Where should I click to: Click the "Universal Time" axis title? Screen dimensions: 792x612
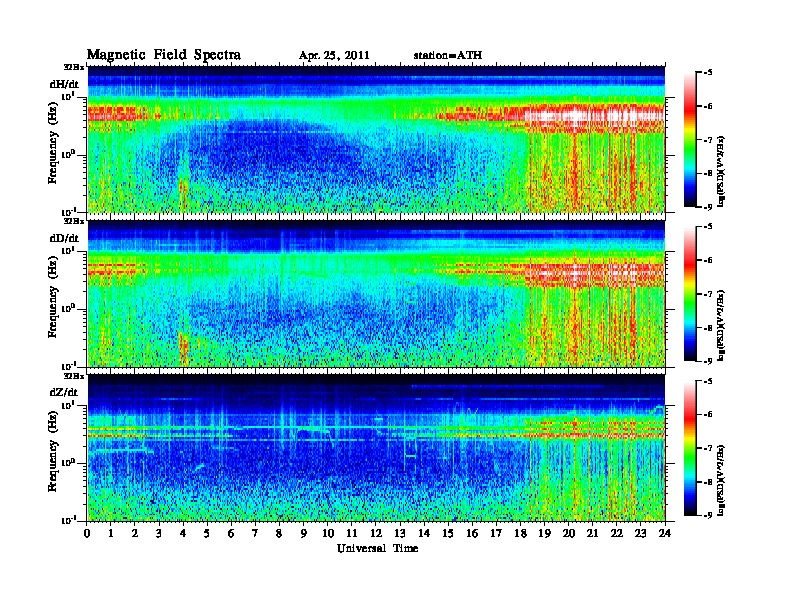[x=377, y=548]
